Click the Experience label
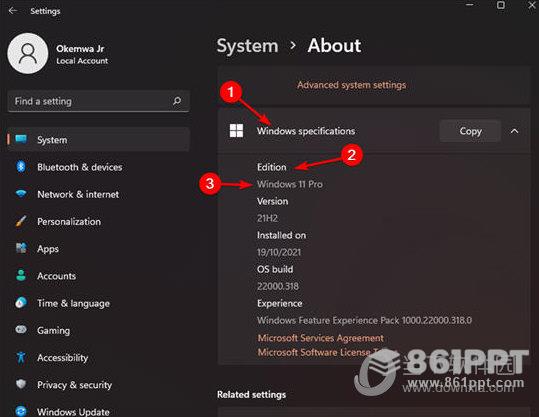 pos(280,304)
